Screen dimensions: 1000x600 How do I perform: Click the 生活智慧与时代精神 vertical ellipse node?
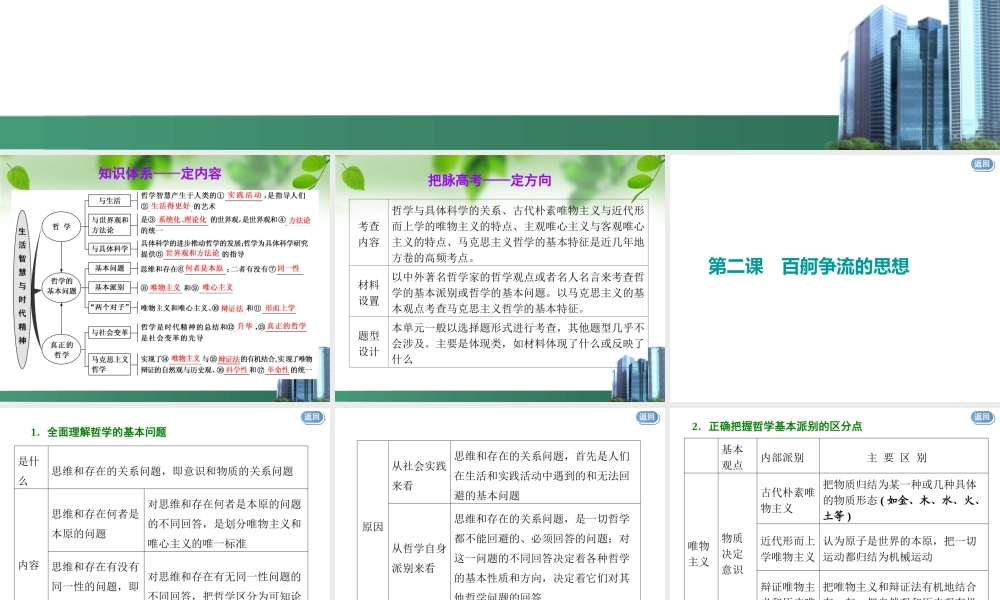pyautogui.click(x=22, y=289)
